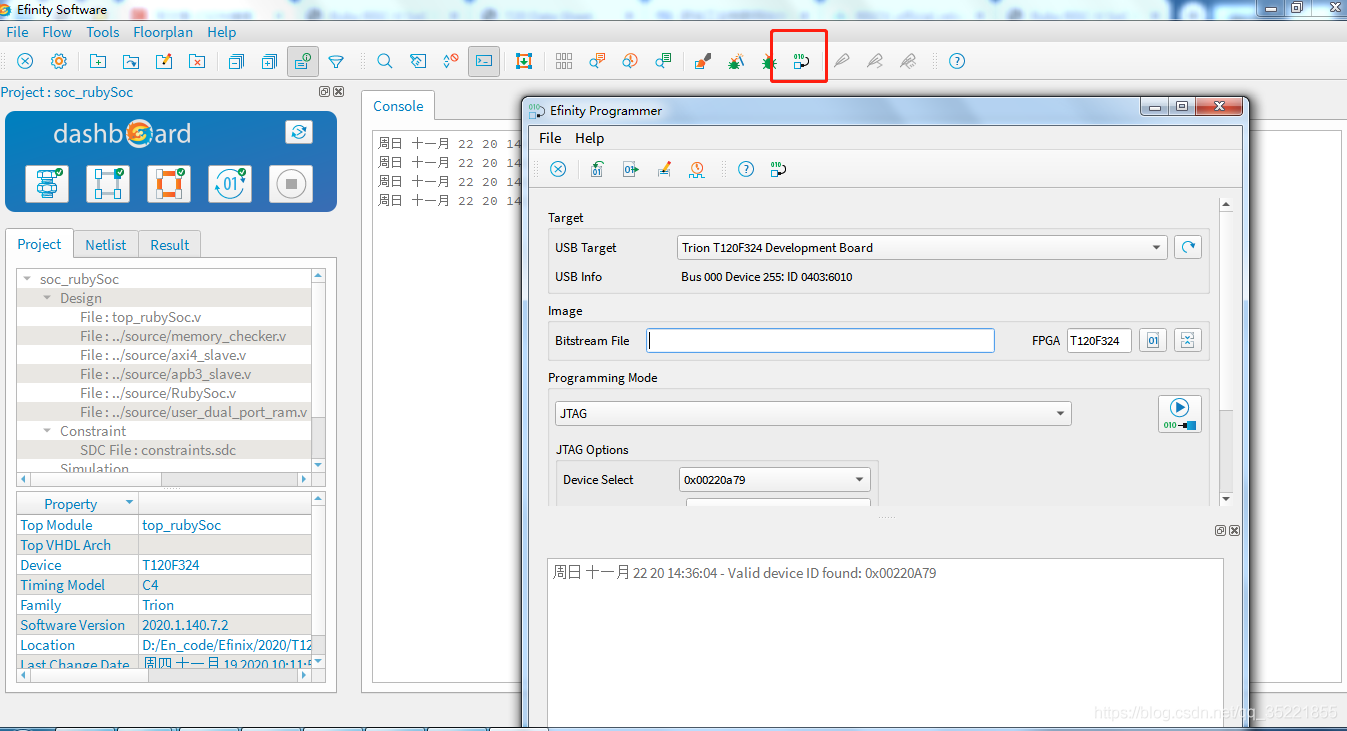Switch to the Result tab

tap(170, 245)
